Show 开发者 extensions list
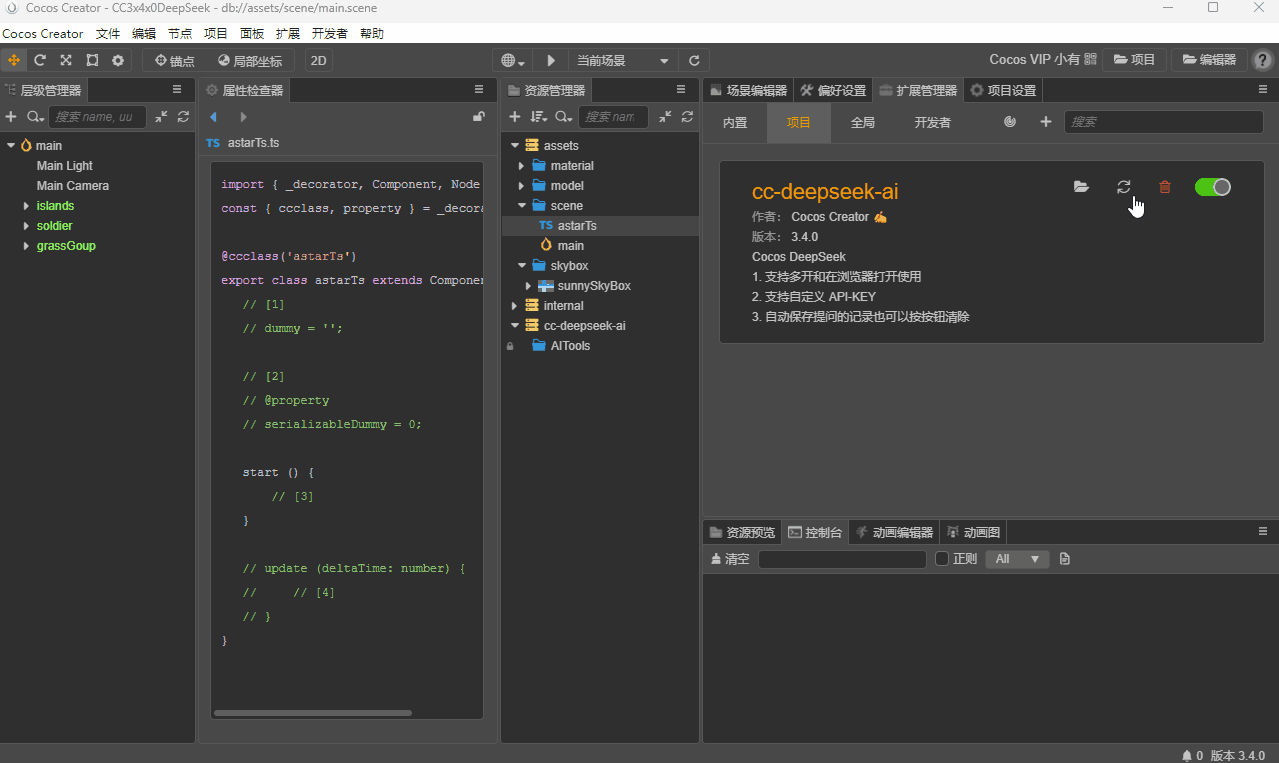 pyautogui.click(x=932, y=123)
